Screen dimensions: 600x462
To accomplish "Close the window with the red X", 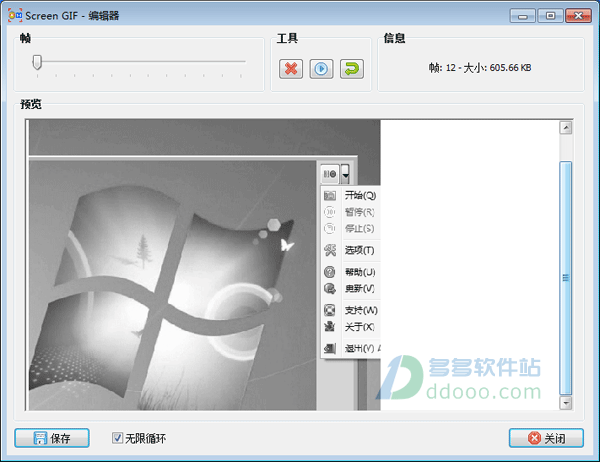I will [578, 16].
